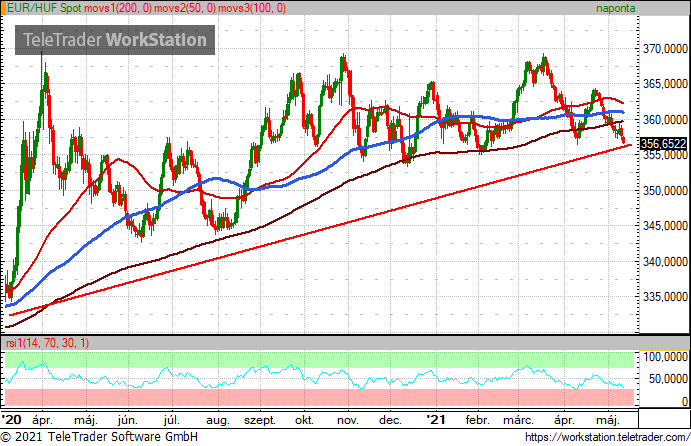Viewport: 691px width, 446px height.
Task: Open the workstation.teletrader.com link
Action: click(x=608, y=437)
